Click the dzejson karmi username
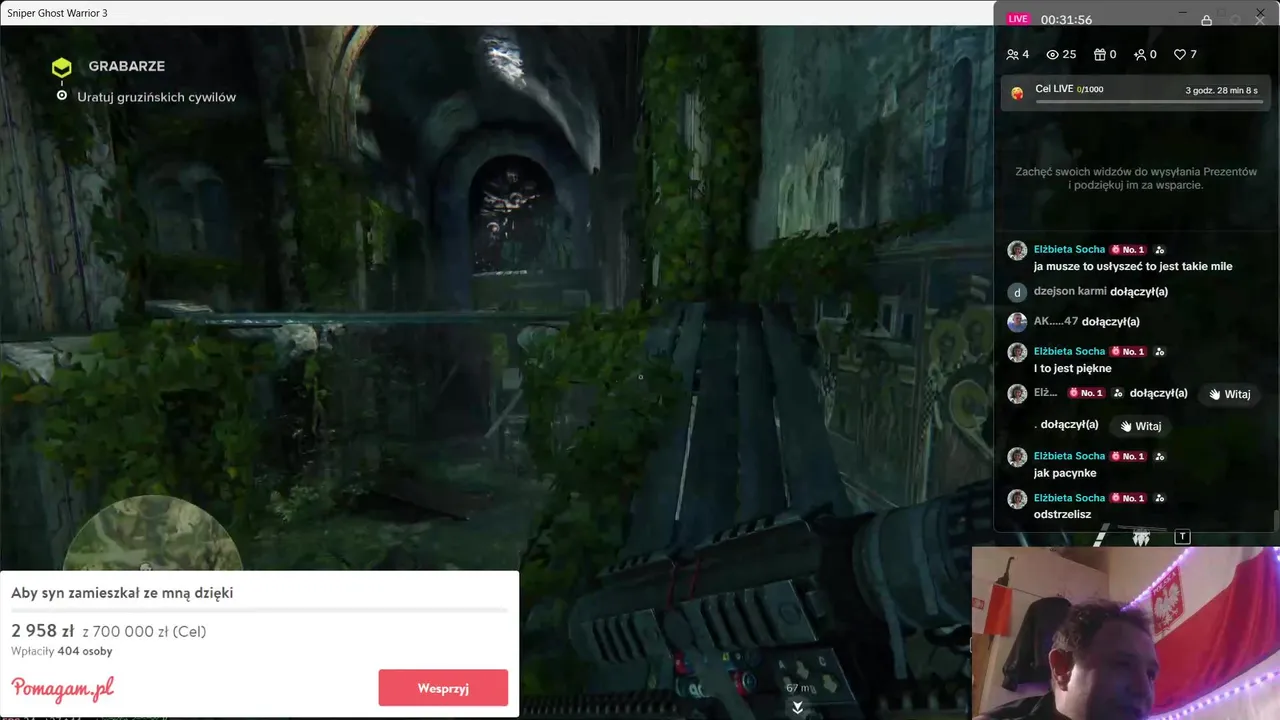Image resolution: width=1280 pixels, height=720 pixels. [1070, 291]
